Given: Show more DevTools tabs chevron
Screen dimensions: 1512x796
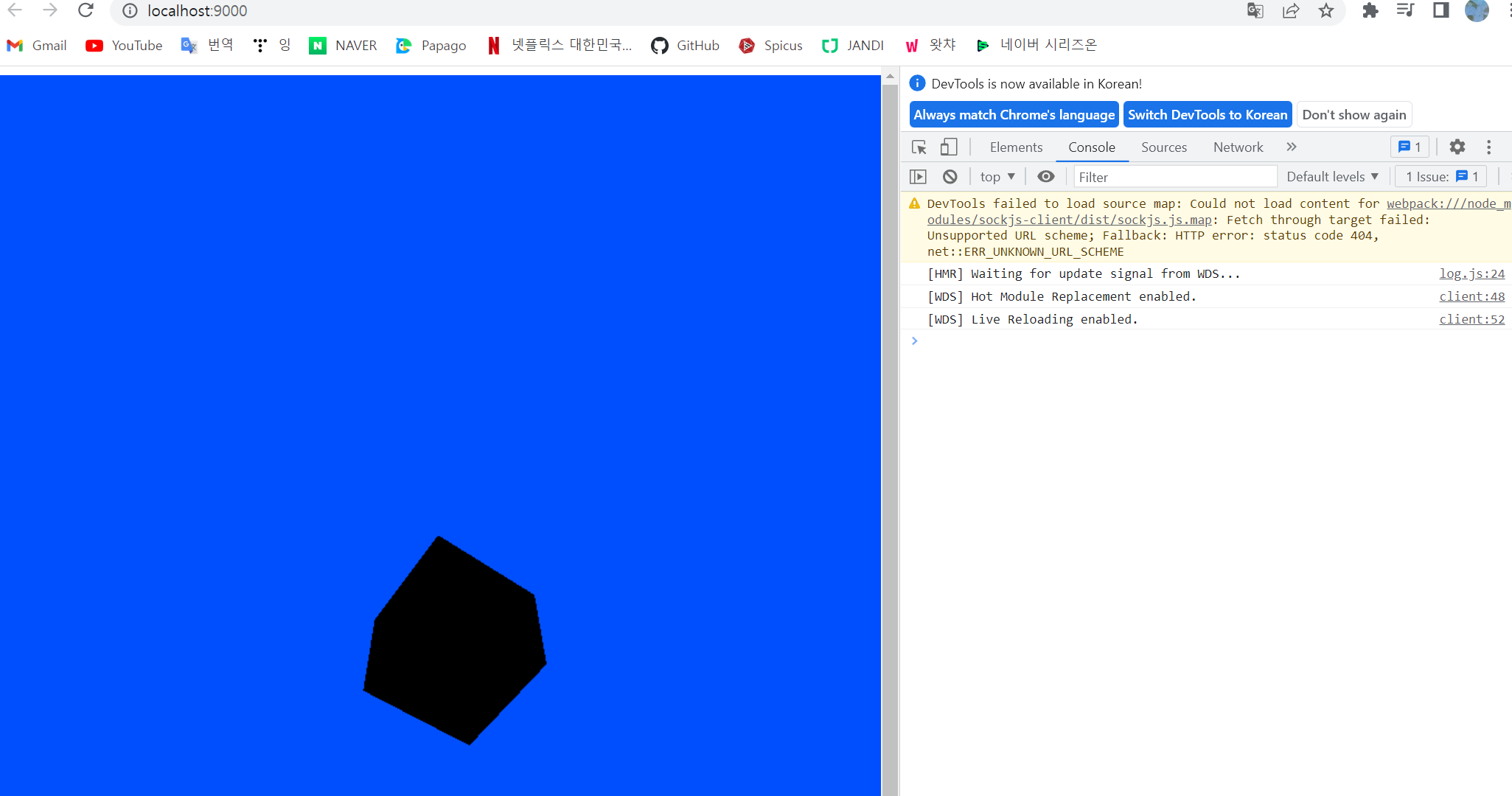Looking at the screenshot, I should coord(1292,147).
